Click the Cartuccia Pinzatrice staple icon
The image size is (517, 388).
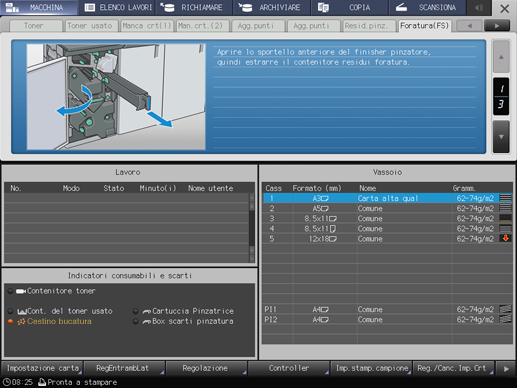tap(147, 311)
